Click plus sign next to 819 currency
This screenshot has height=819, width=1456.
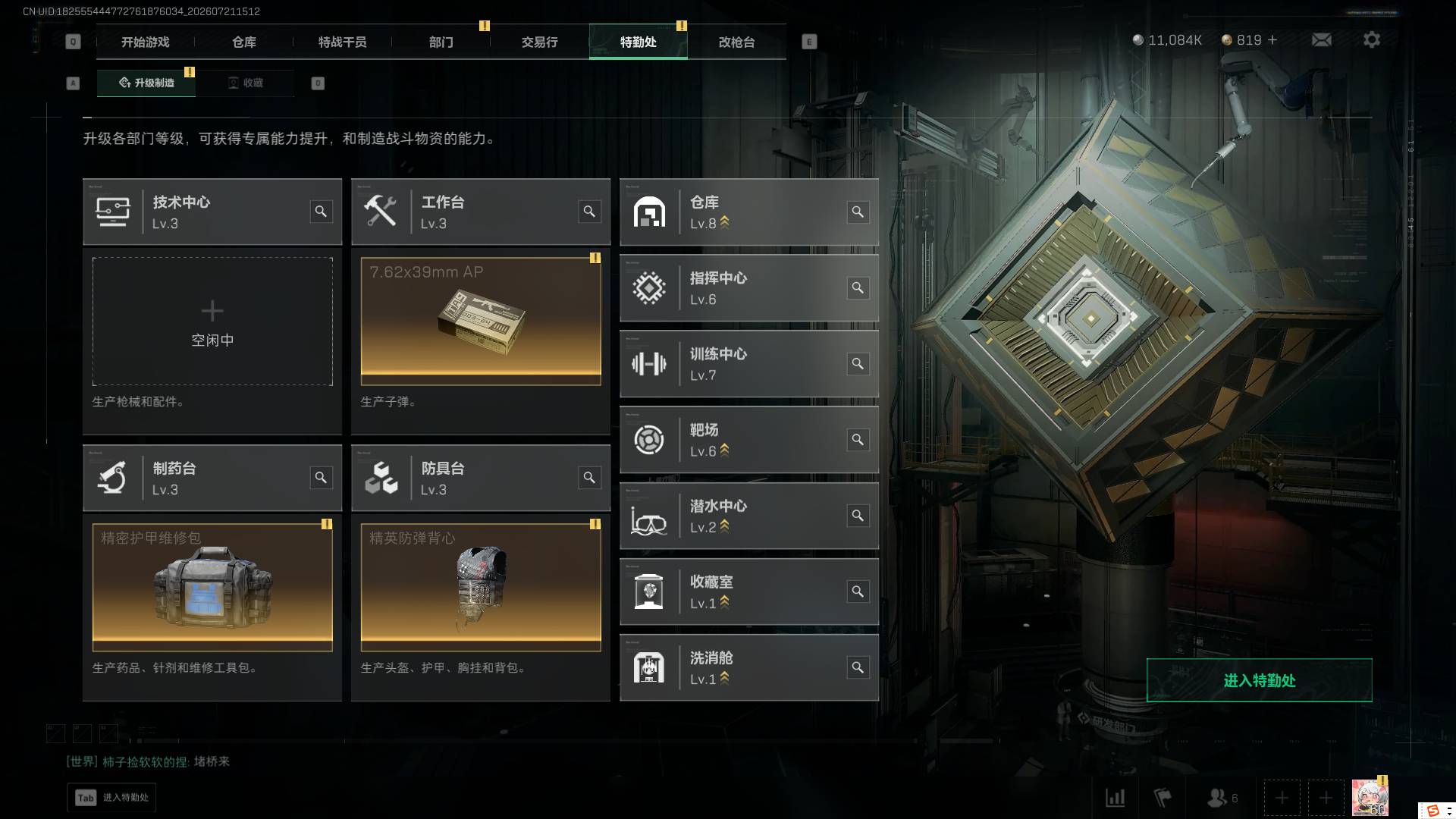click(1272, 39)
